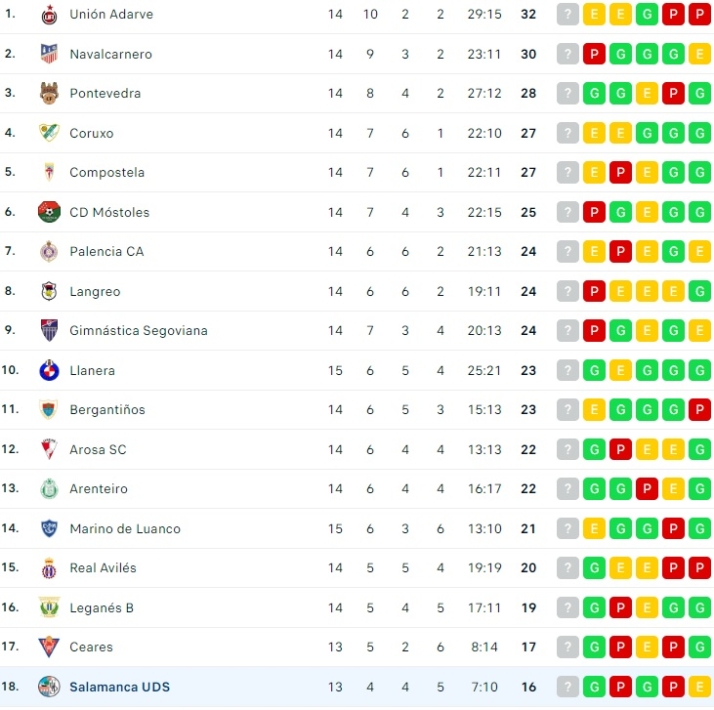The height and width of the screenshot is (710, 714).
Task: Click the Salamanca UDS team logo
Action: tap(49, 687)
